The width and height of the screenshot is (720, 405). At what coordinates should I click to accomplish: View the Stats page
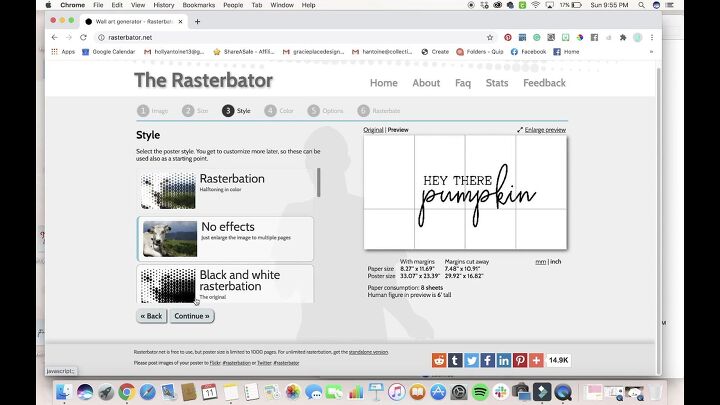[x=497, y=83]
